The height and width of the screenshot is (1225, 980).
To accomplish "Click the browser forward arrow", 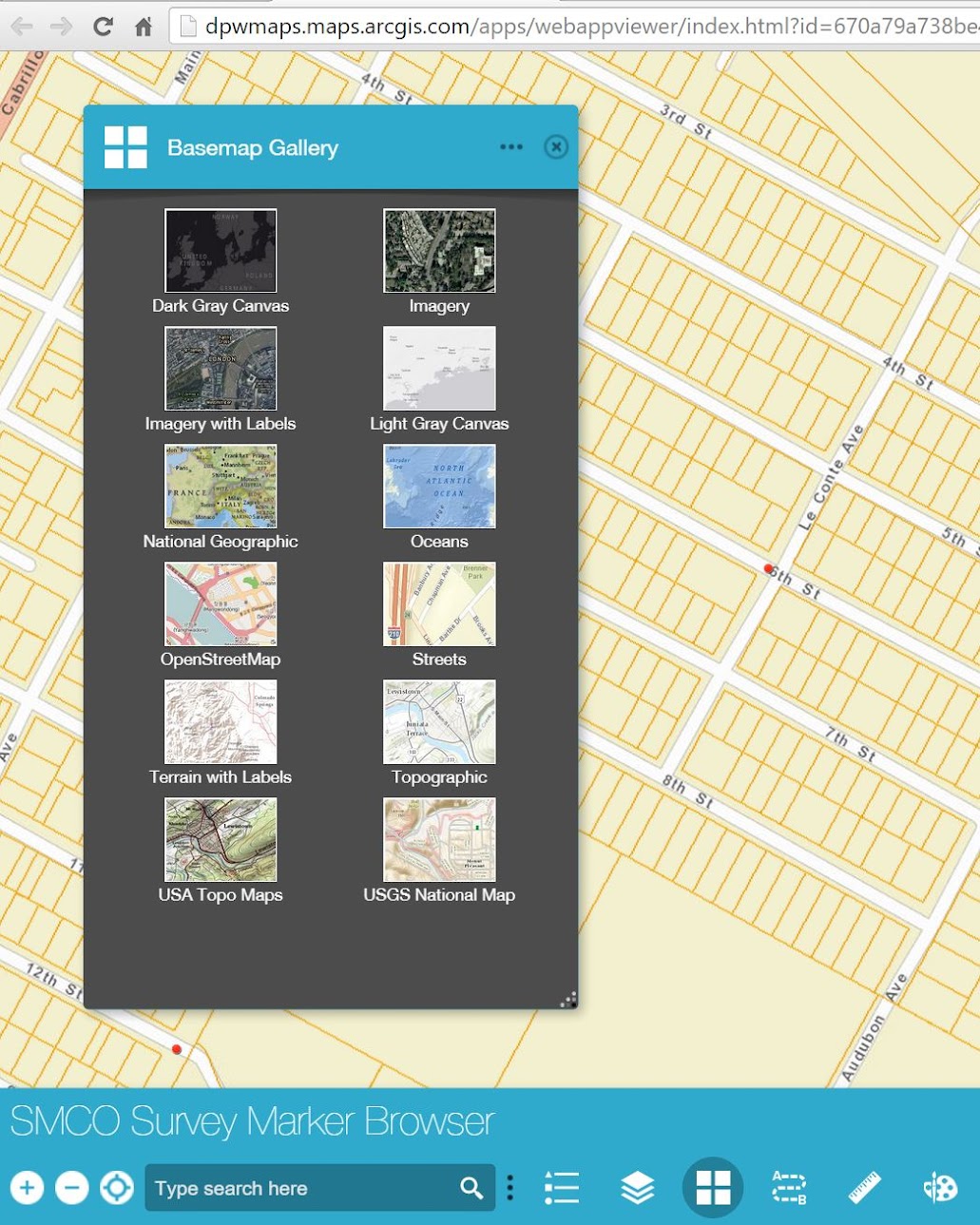I will click(x=62, y=27).
